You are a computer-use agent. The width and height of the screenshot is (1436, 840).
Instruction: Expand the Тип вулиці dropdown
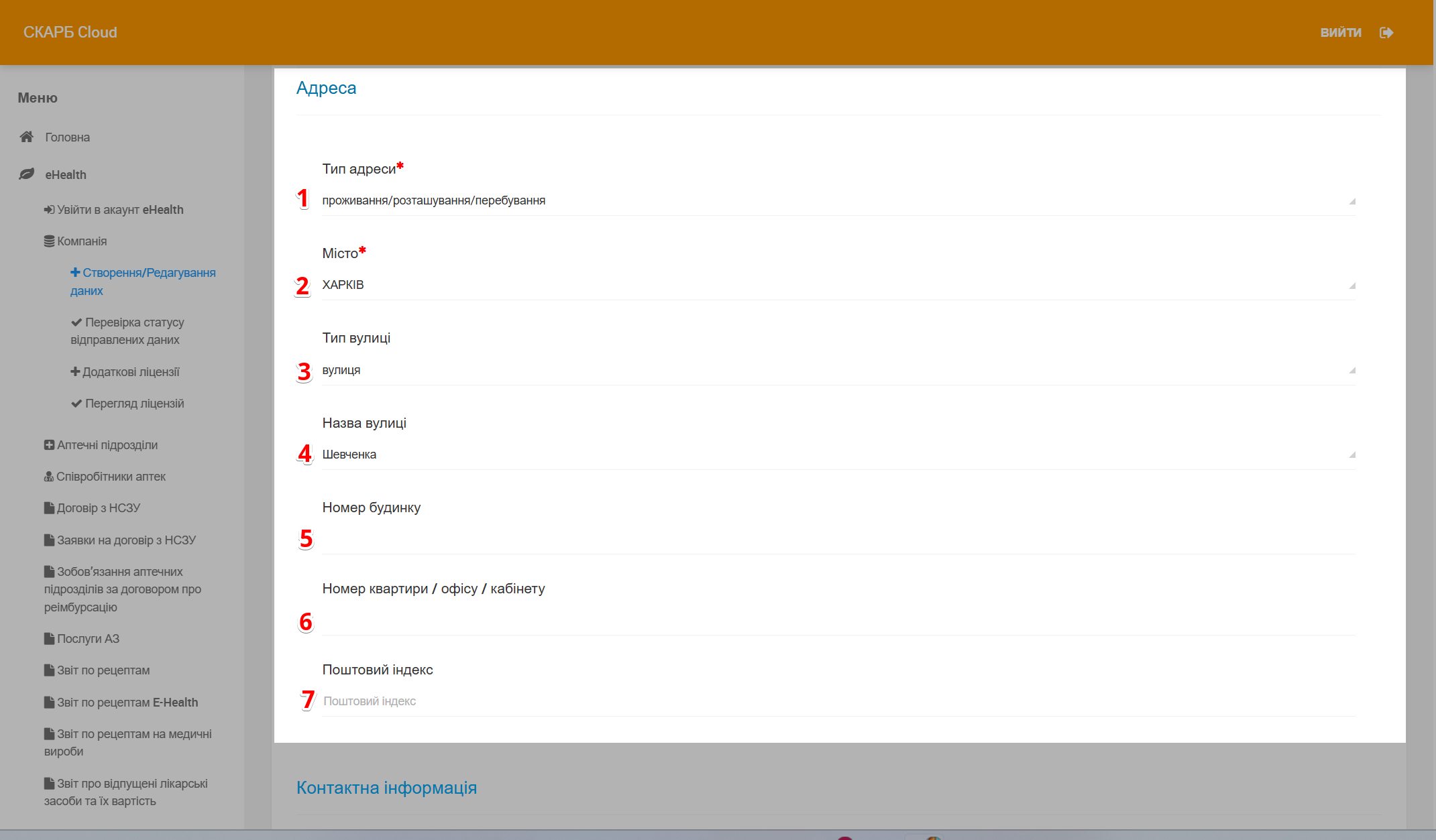[837, 370]
